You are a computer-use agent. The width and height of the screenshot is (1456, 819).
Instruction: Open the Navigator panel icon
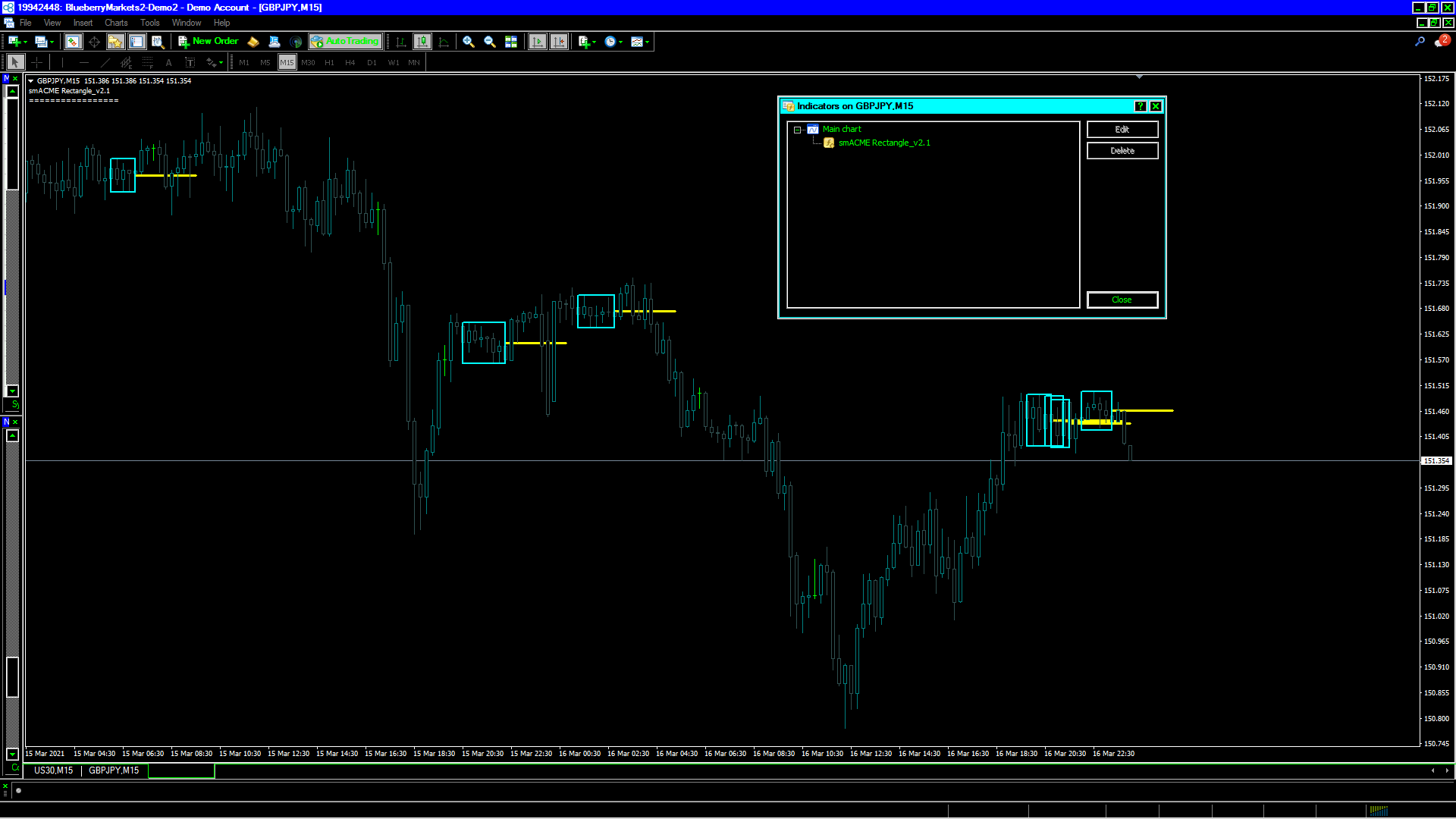click(x=115, y=42)
